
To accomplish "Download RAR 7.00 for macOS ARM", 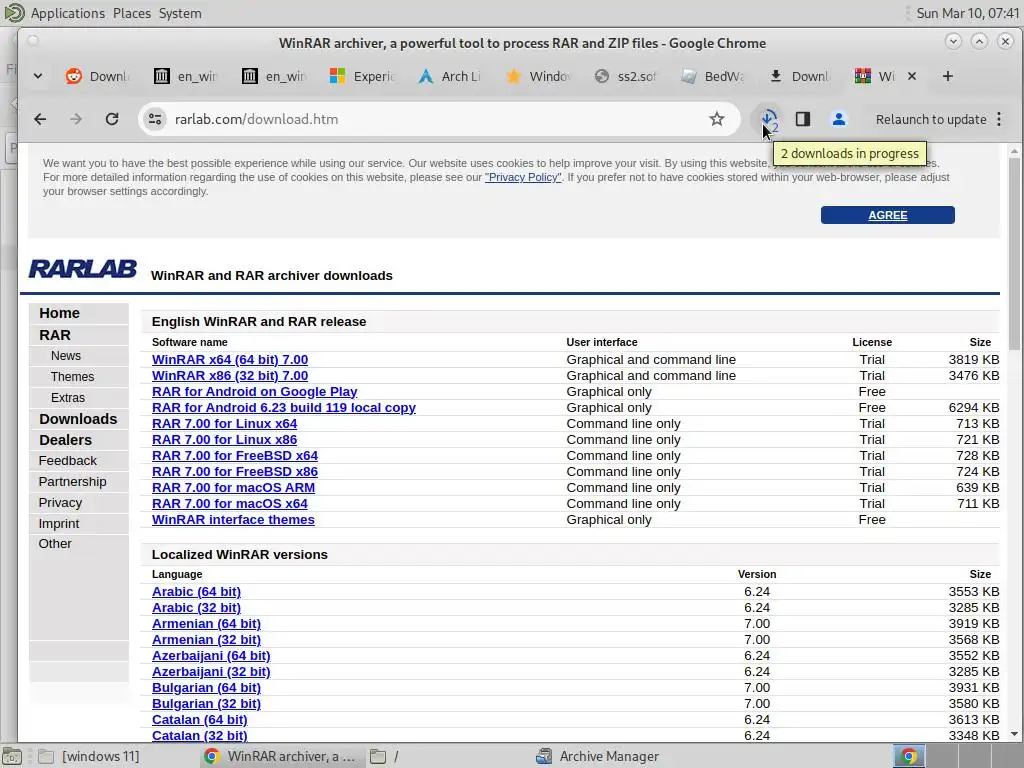I will (x=233, y=487).
